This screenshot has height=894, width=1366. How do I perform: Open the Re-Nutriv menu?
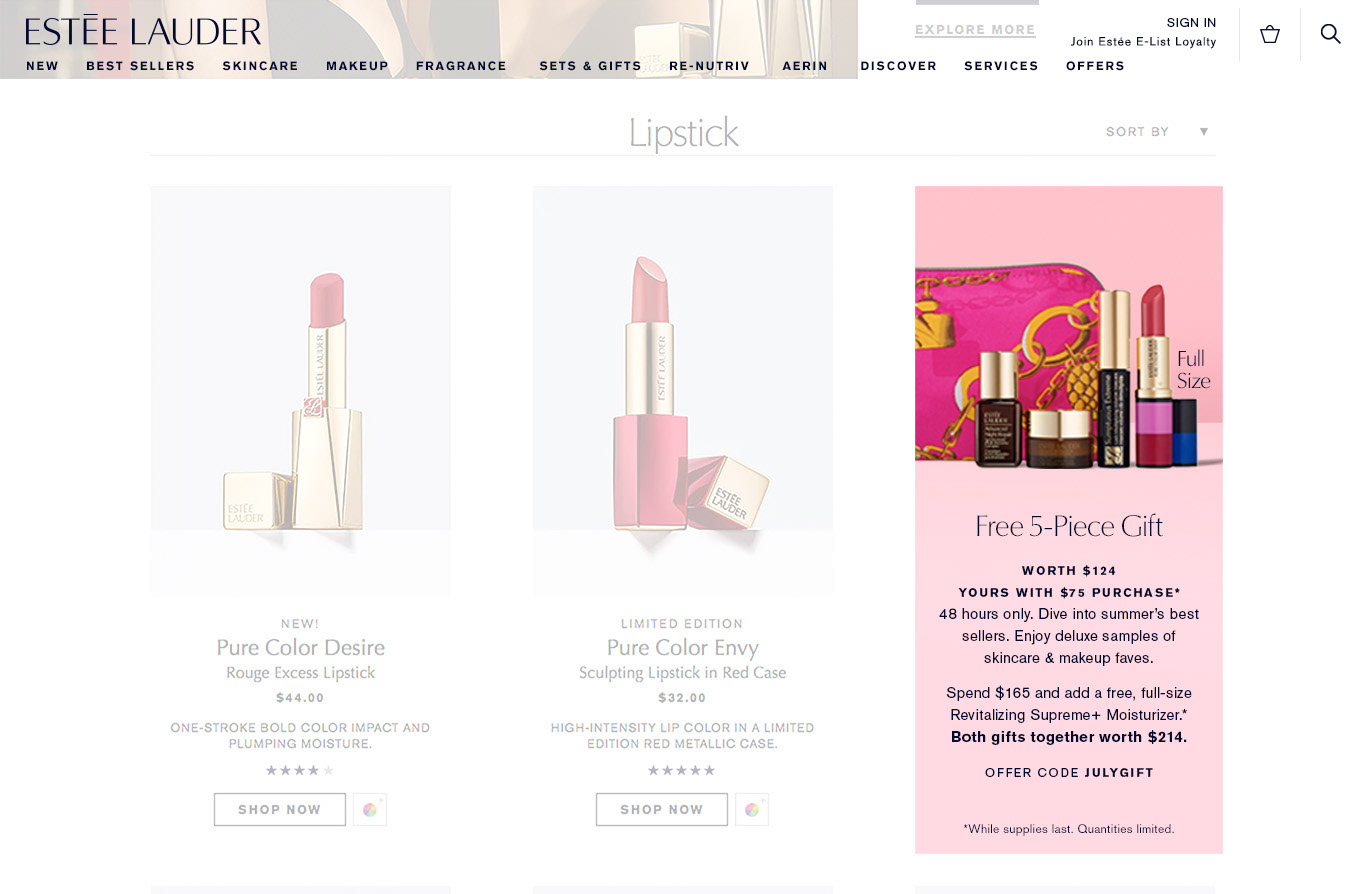[709, 66]
